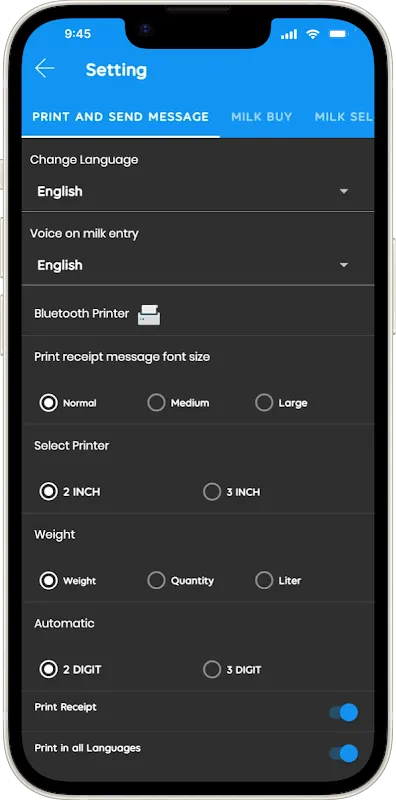Tap the back arrow icon

click(44, 69)
